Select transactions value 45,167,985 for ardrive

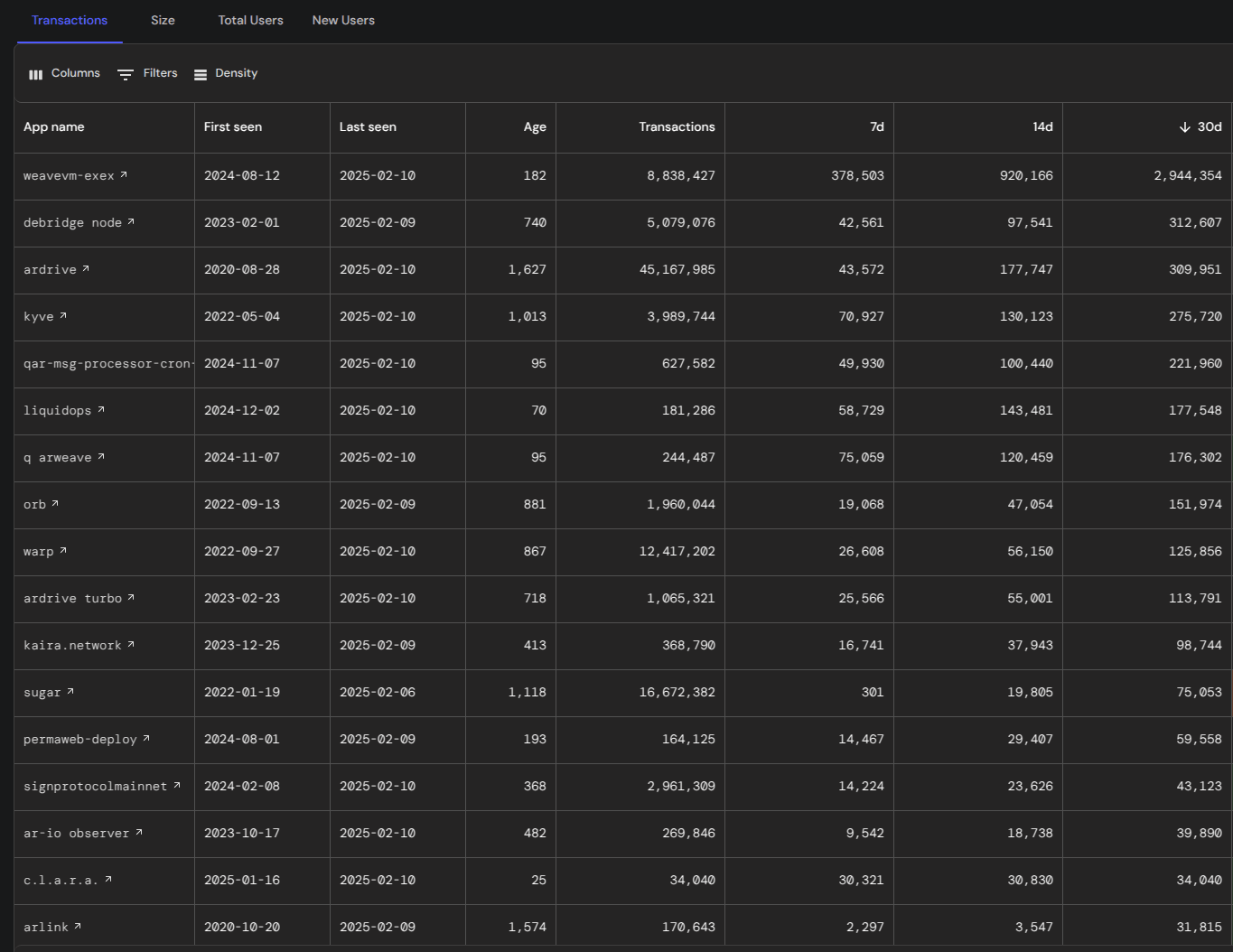677,269
